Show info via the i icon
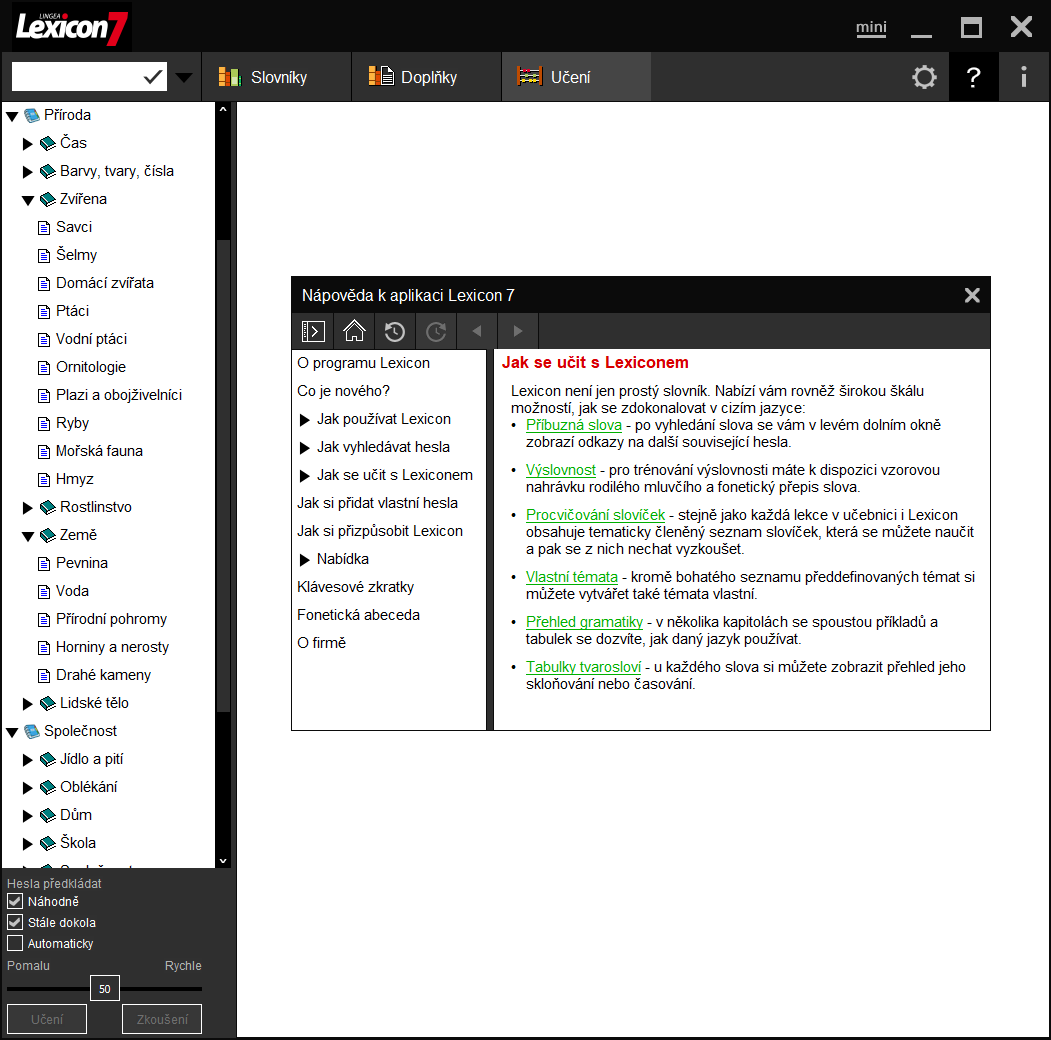This screenshot has height=1040, width=1051. pos(1024,77)
